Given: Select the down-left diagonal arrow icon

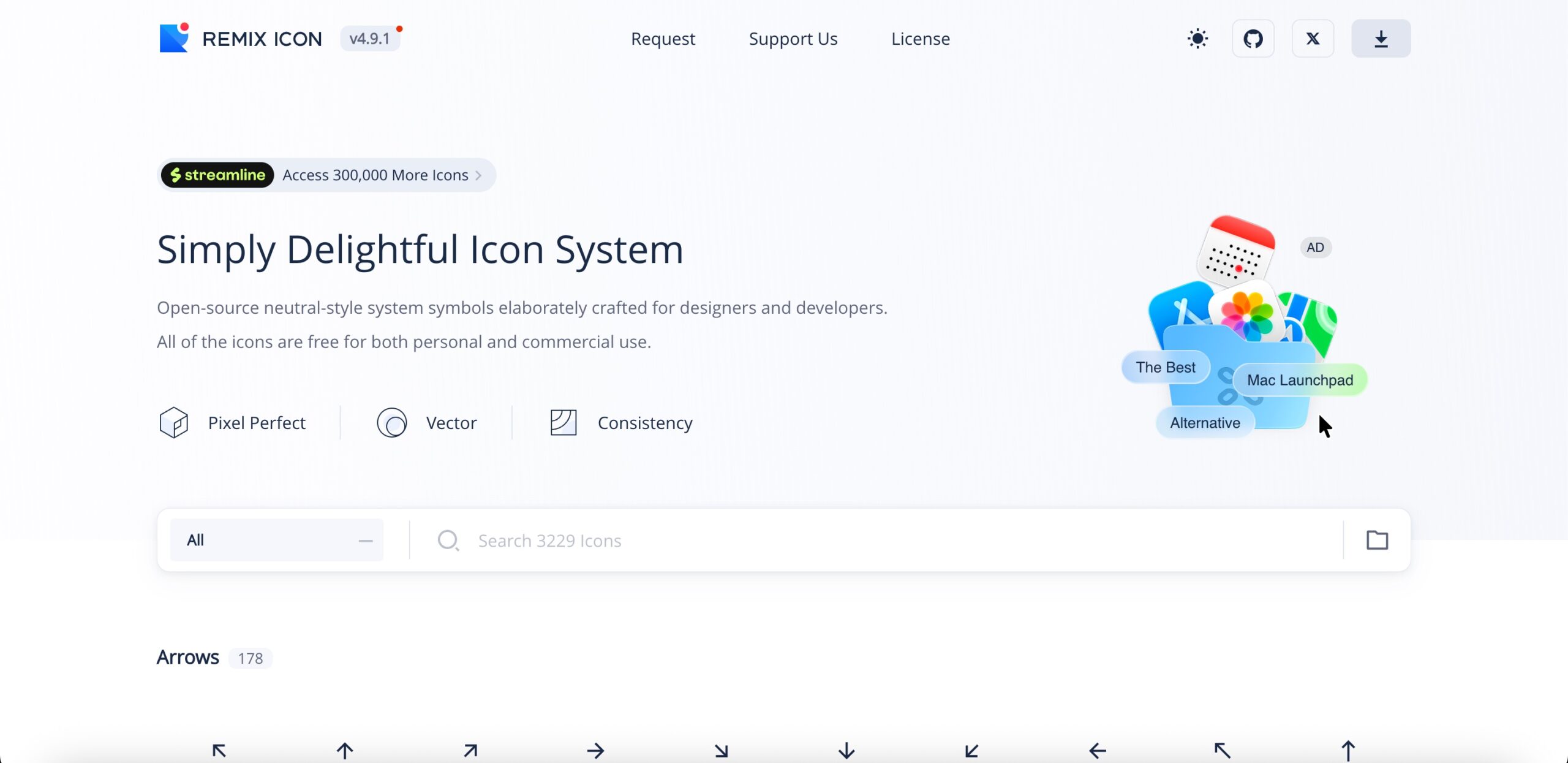Looking at the screenshot, I should tap(972, 750).
